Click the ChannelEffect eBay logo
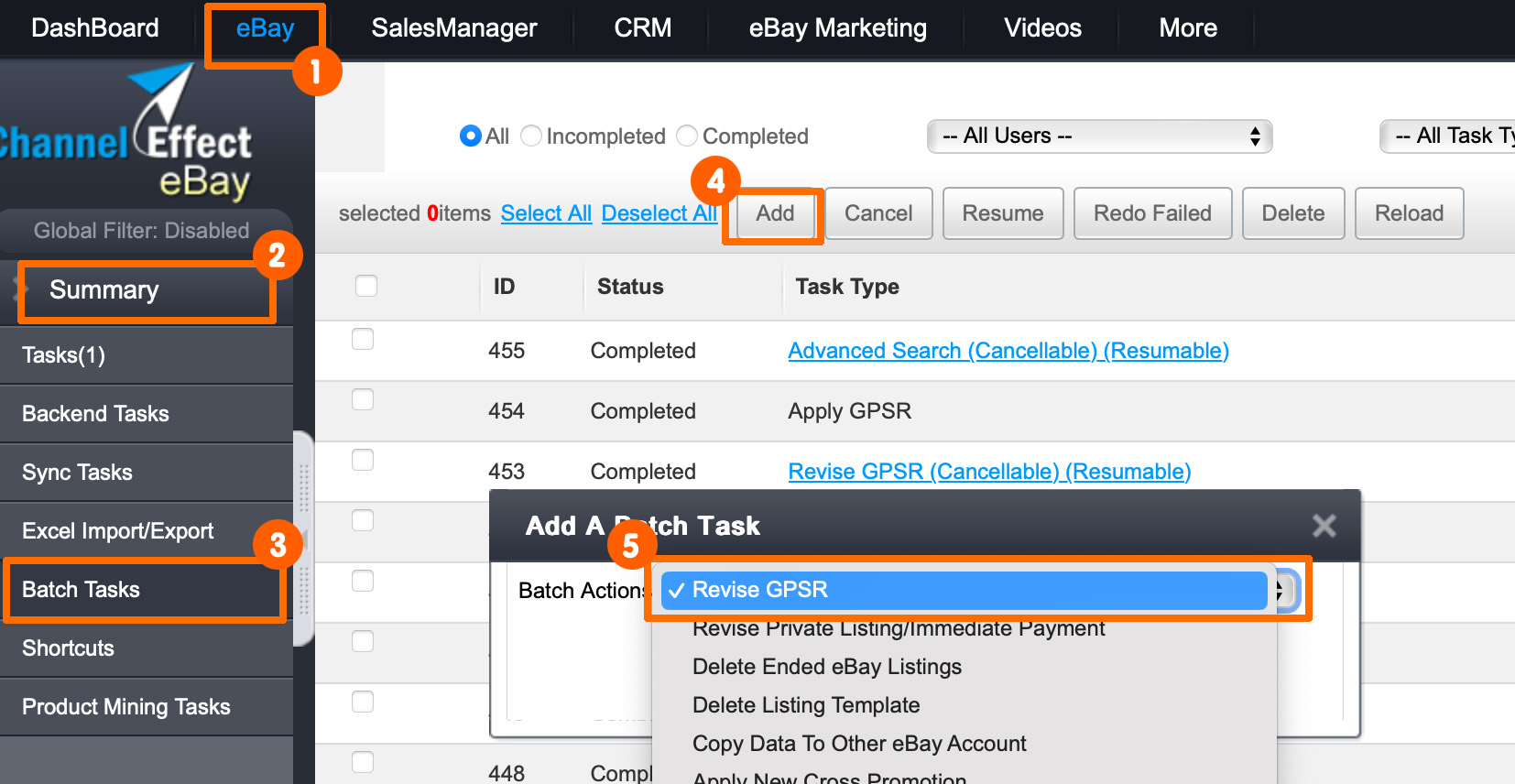Screen dimensions: 1515x784 126,134
